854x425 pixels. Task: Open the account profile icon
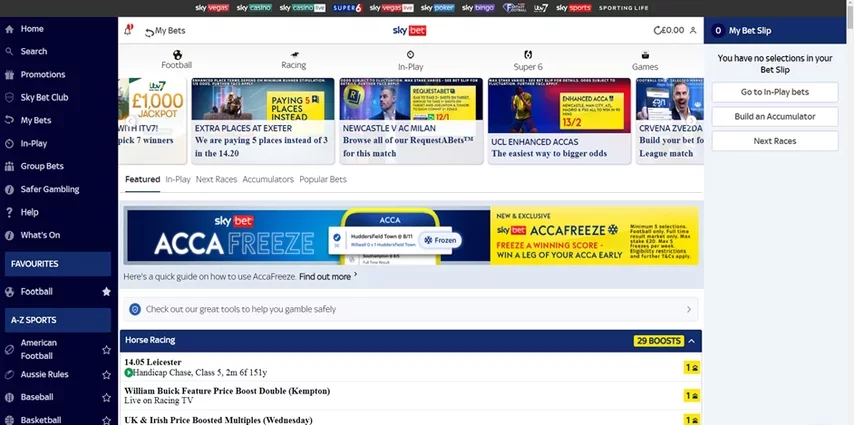(693, 31)
